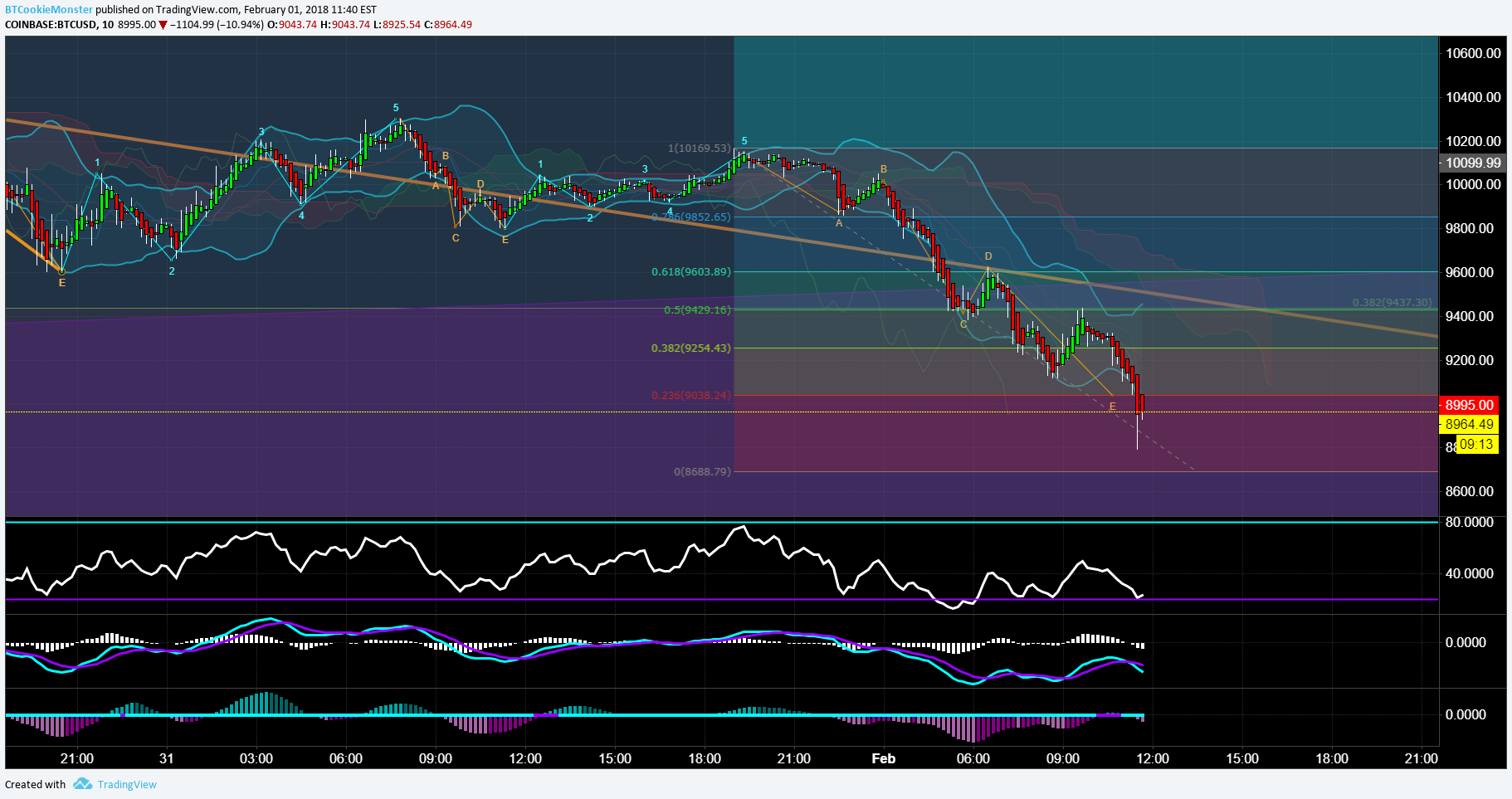Image resolution: width=1512 pixels, height=799 pixels.
Task: Click the L:8925.54 low value
Action: pyautogui.click(x=397, y=25)
